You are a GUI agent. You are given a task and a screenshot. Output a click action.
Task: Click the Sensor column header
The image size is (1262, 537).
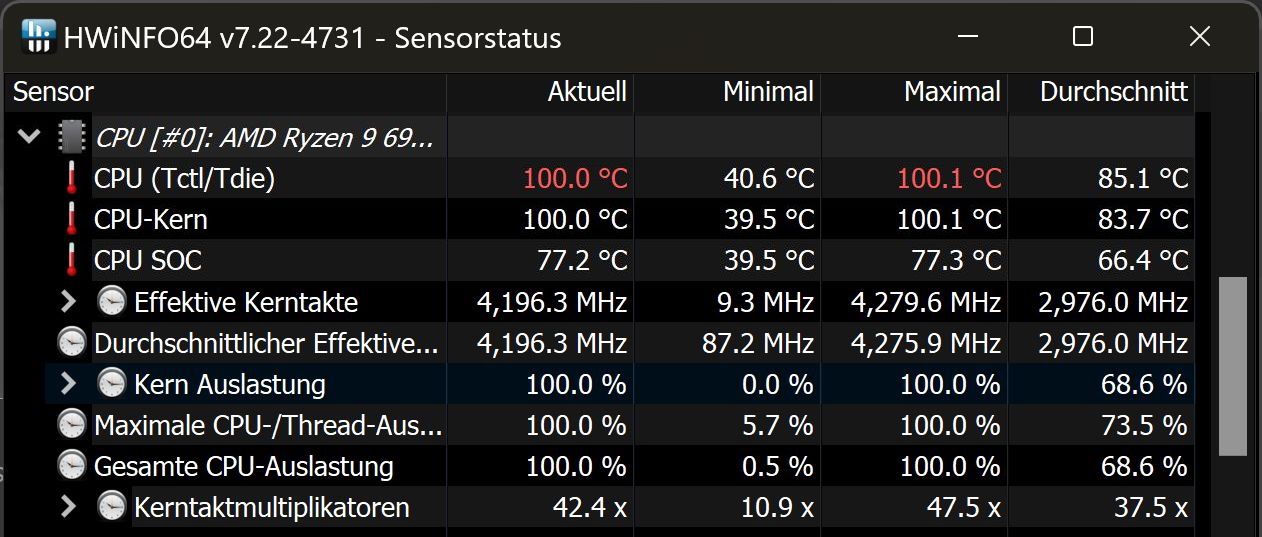(x=54, y=92)
